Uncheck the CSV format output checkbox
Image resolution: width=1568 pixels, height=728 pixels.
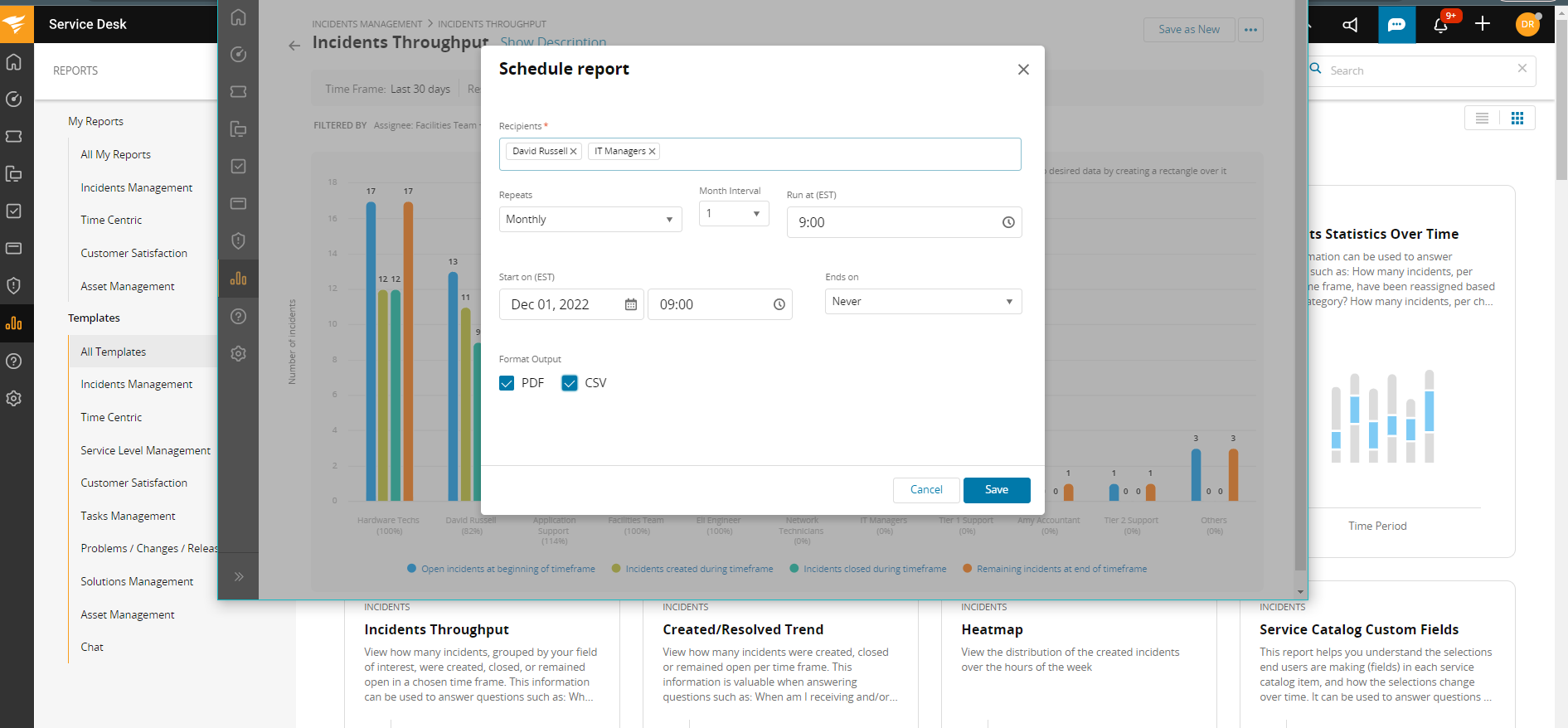tap(570, 383)
